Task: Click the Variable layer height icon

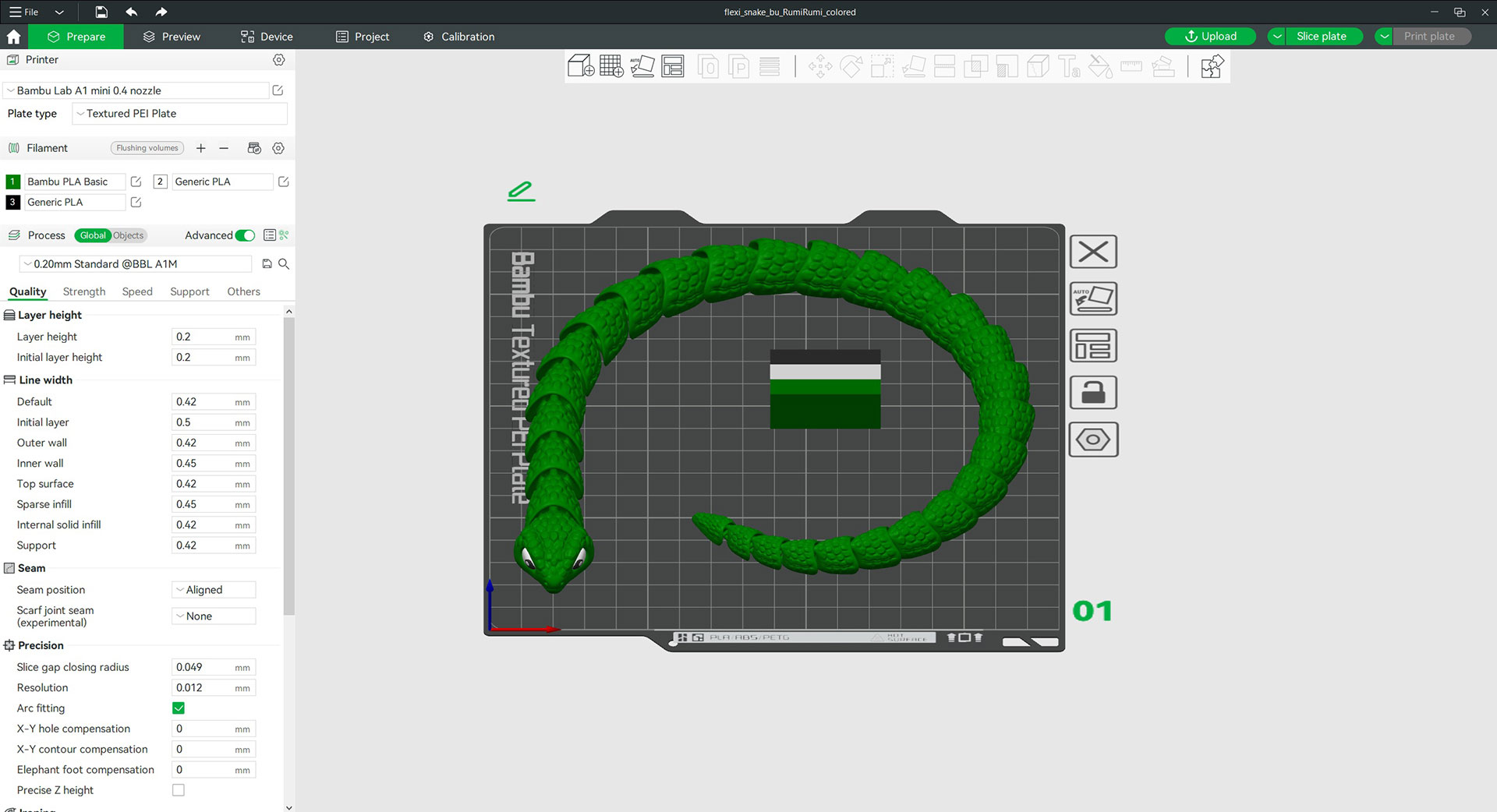Action: pos(770,66)
